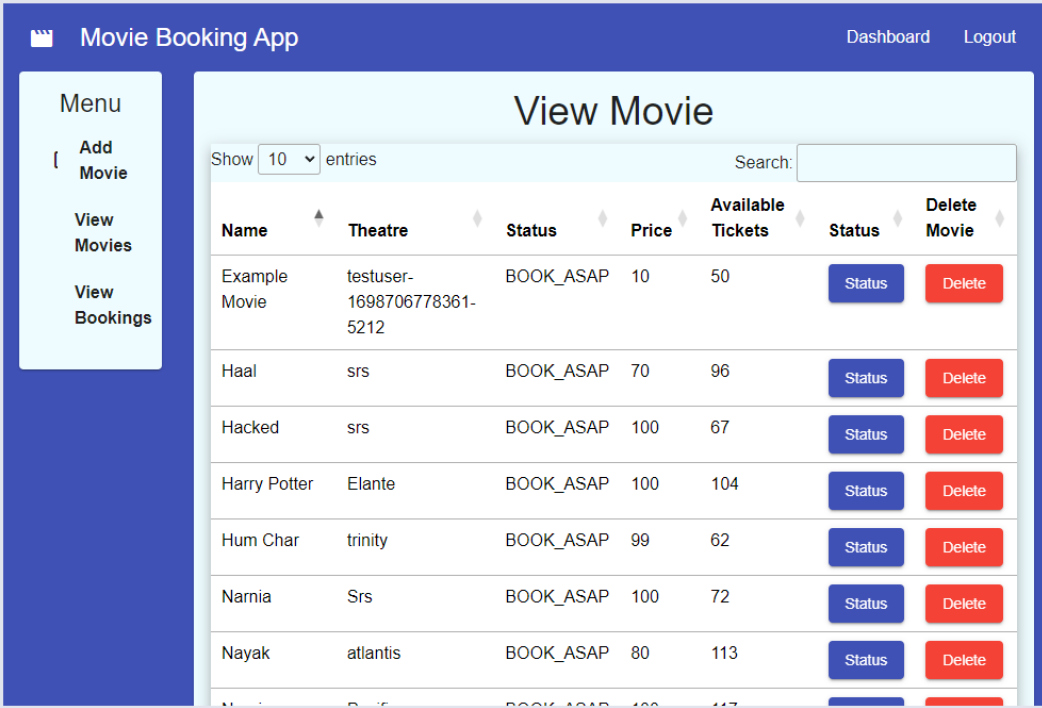Sort by Theatre column arrow
This screenshot has width=1042, height=708.
pyautogui.click(x=477, y=218)
